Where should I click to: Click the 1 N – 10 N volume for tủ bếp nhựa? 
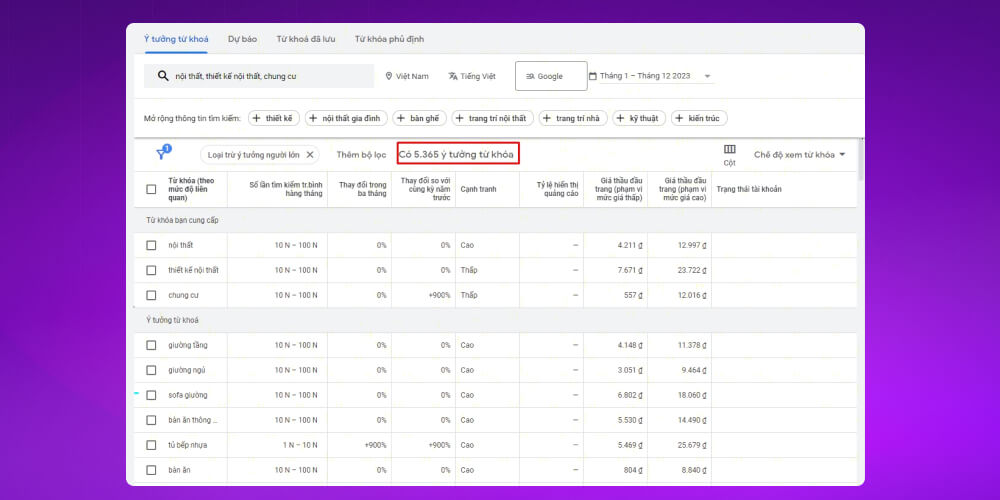(x=300, y=445)
